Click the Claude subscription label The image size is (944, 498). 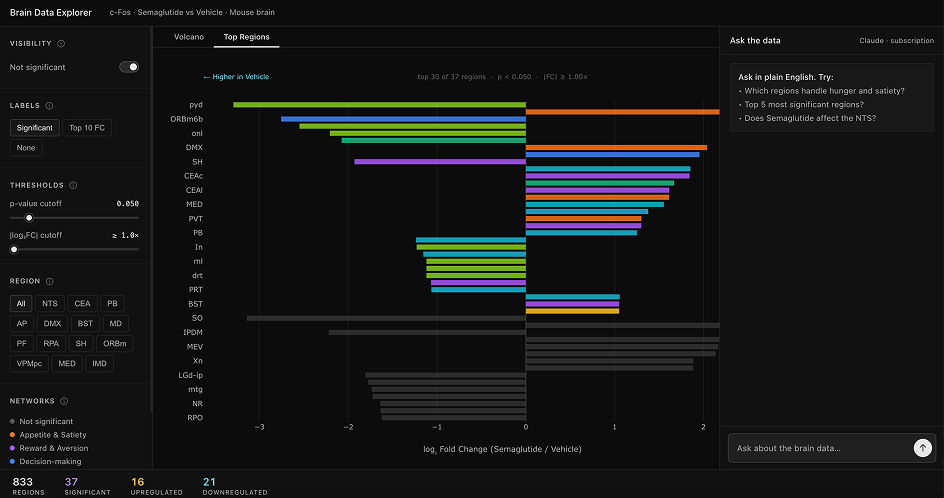coord(896,40)
